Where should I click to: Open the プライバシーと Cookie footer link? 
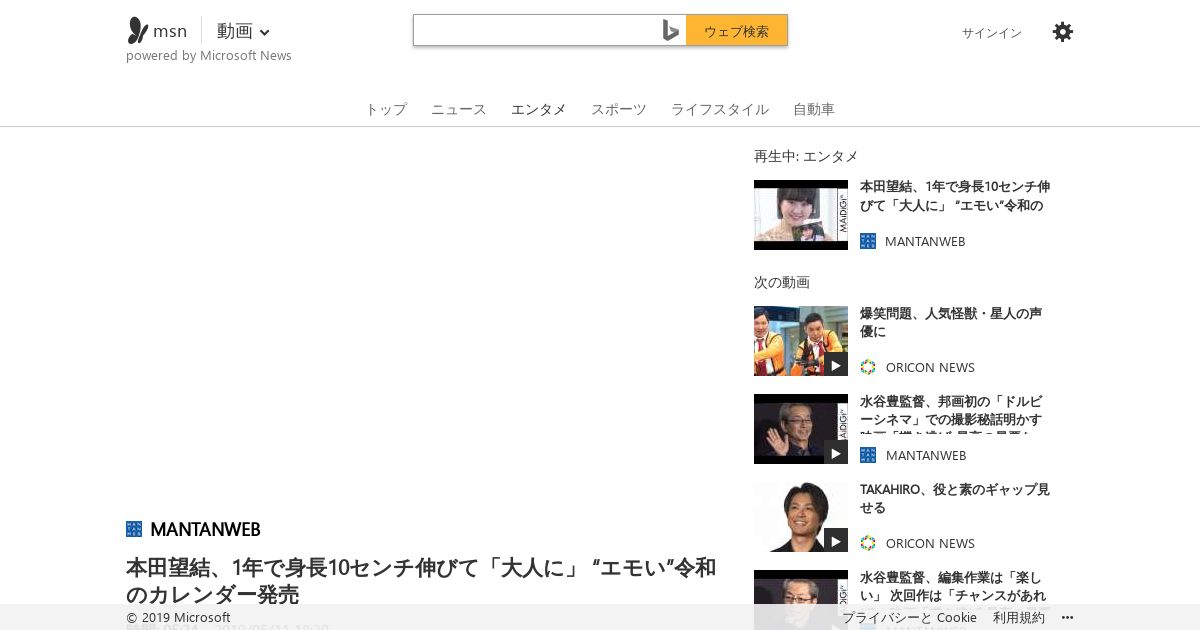(909, 618)
